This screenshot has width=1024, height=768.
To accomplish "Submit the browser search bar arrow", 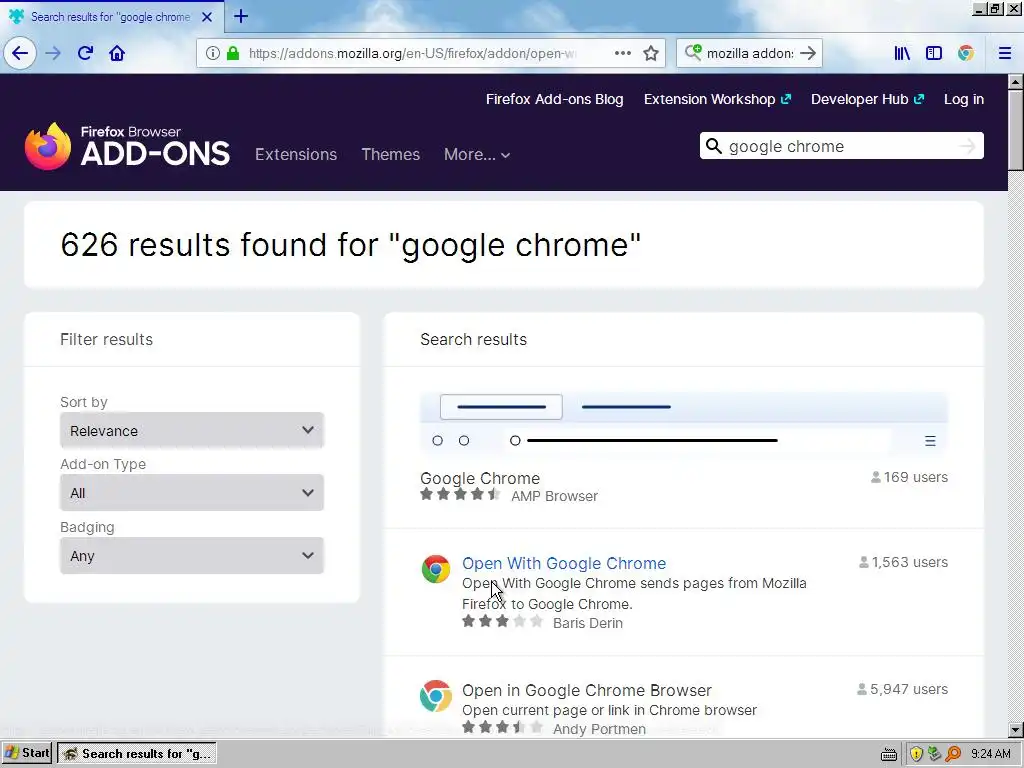I will 808,53.
